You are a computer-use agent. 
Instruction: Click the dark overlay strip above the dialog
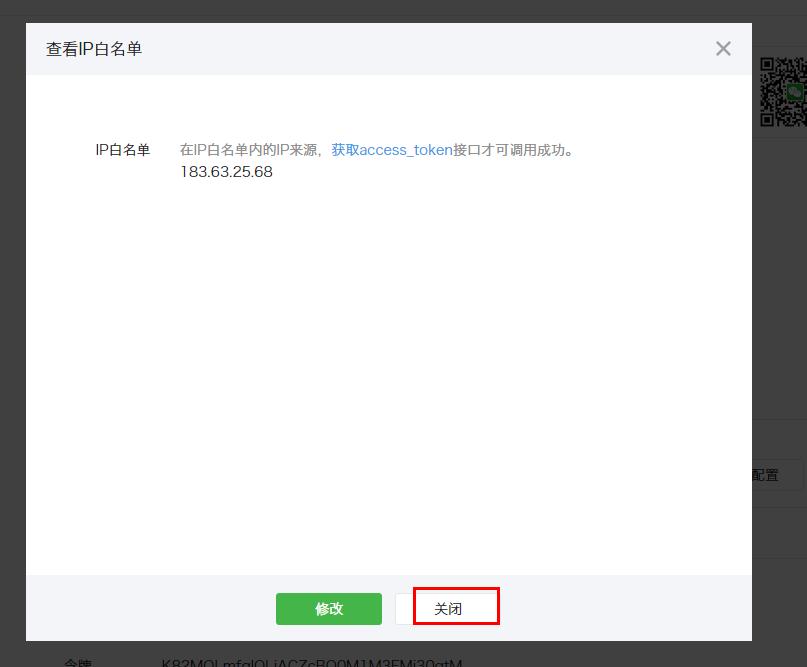pos(400,10)
